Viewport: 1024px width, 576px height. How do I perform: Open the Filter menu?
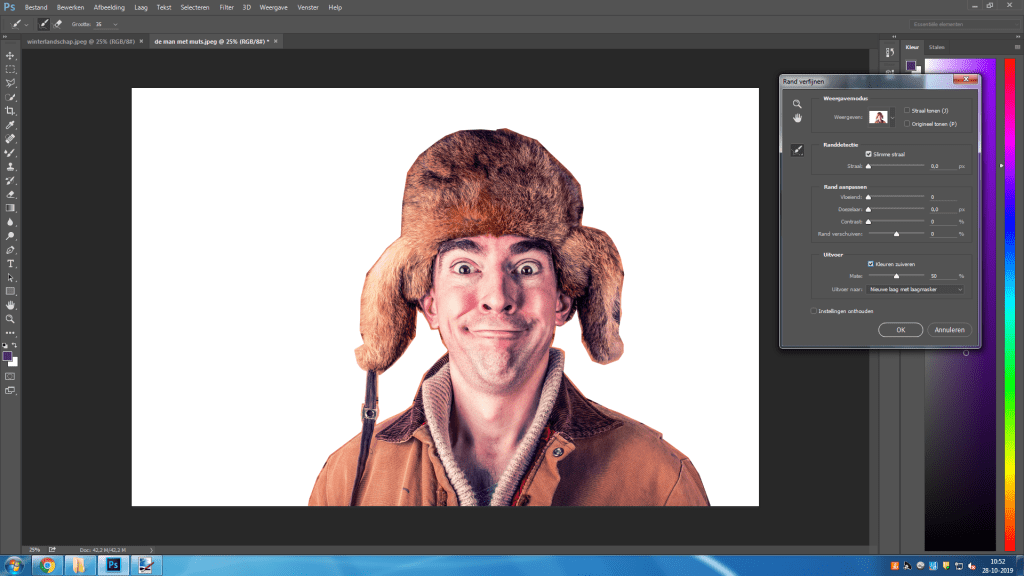tap(227, 7)
